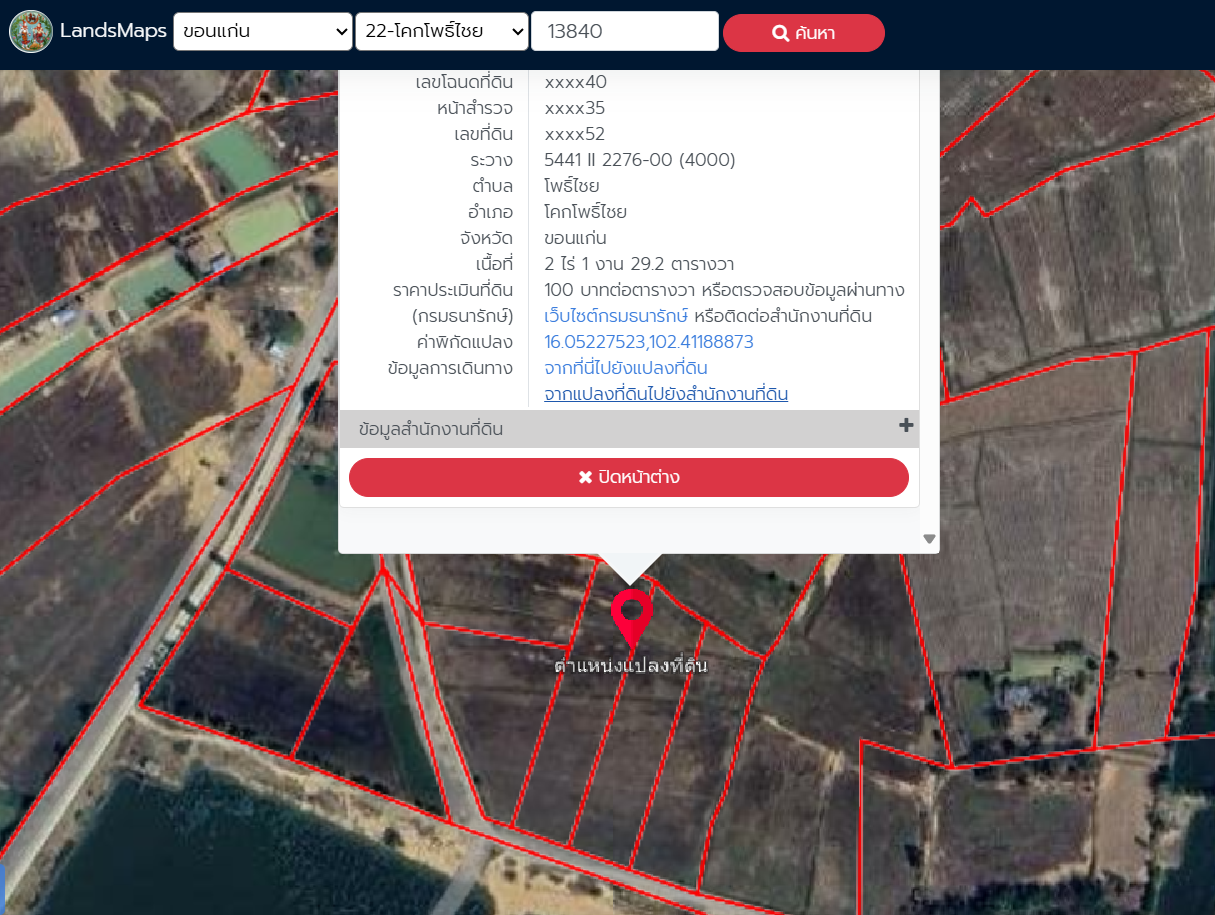1215x915 pixels.
Task: Click the ตำแหน่งแปลงที่ดิน marker label
Action: 631,665
